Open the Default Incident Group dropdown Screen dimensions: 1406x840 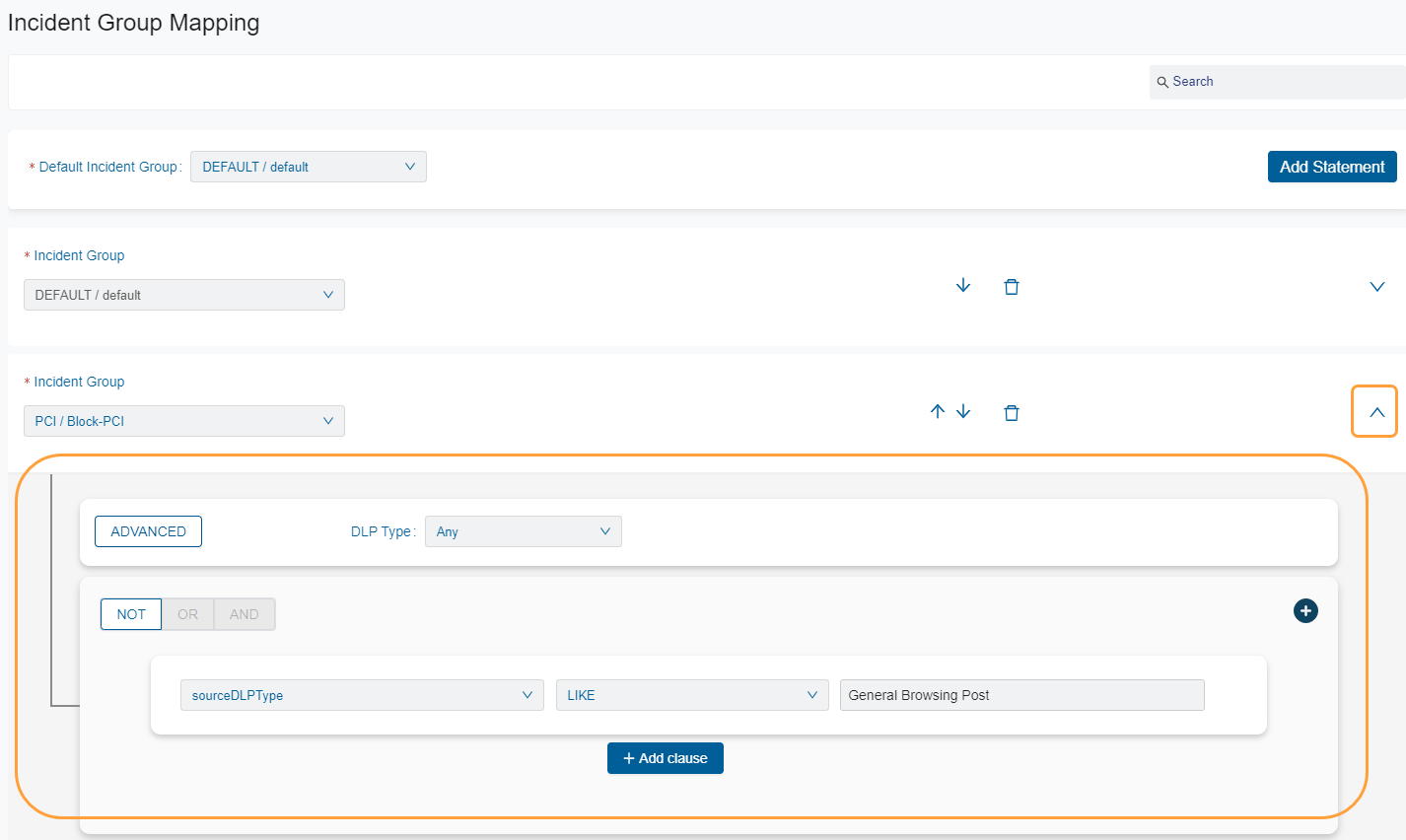click(308, 167)
